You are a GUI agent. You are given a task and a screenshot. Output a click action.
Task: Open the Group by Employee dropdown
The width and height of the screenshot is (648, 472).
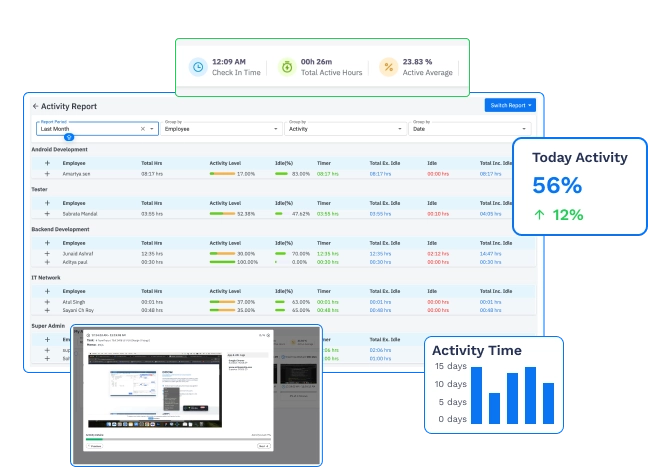pyautogui.click(x=276, y=129)
